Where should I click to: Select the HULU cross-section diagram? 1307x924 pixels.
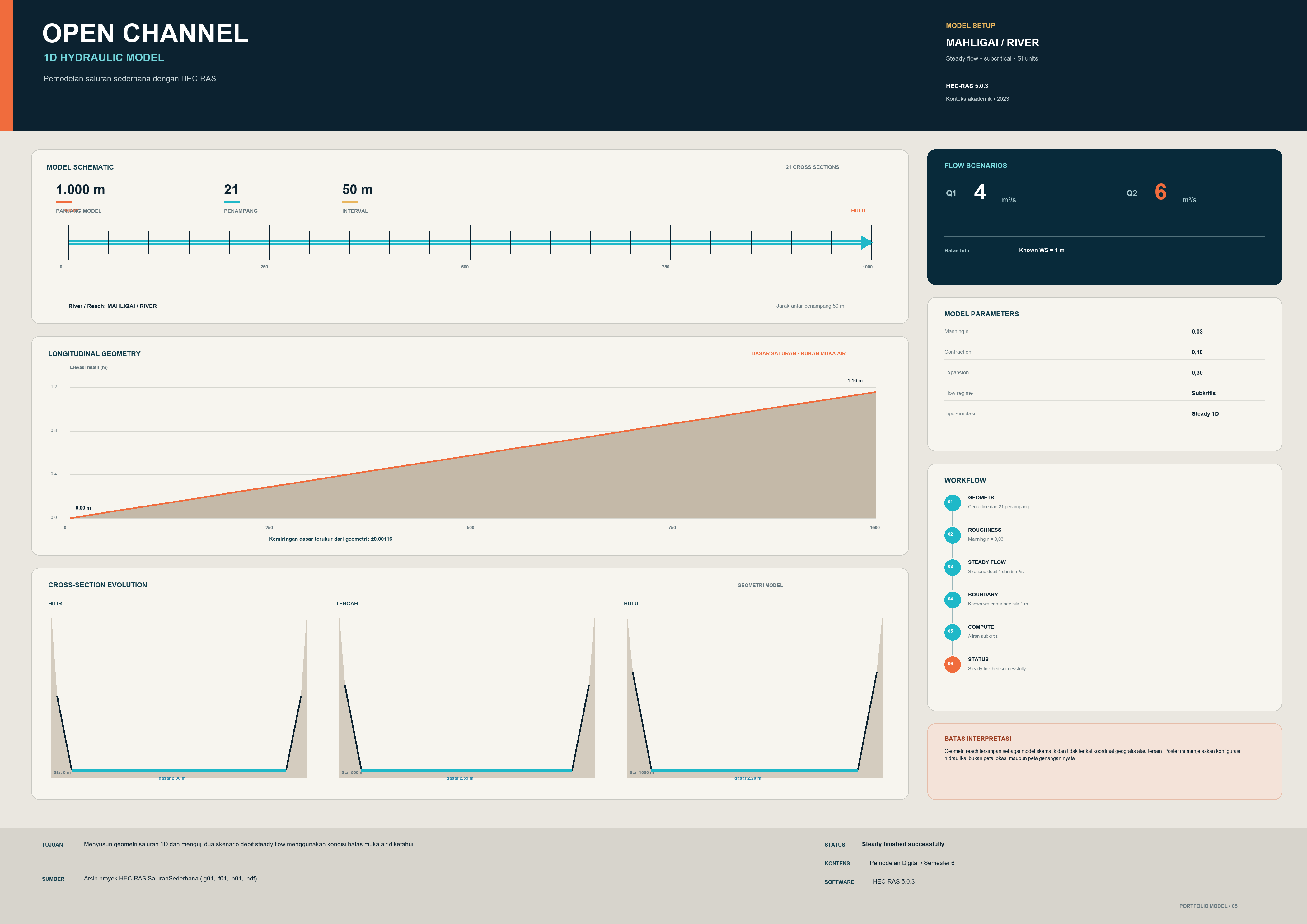755,698
